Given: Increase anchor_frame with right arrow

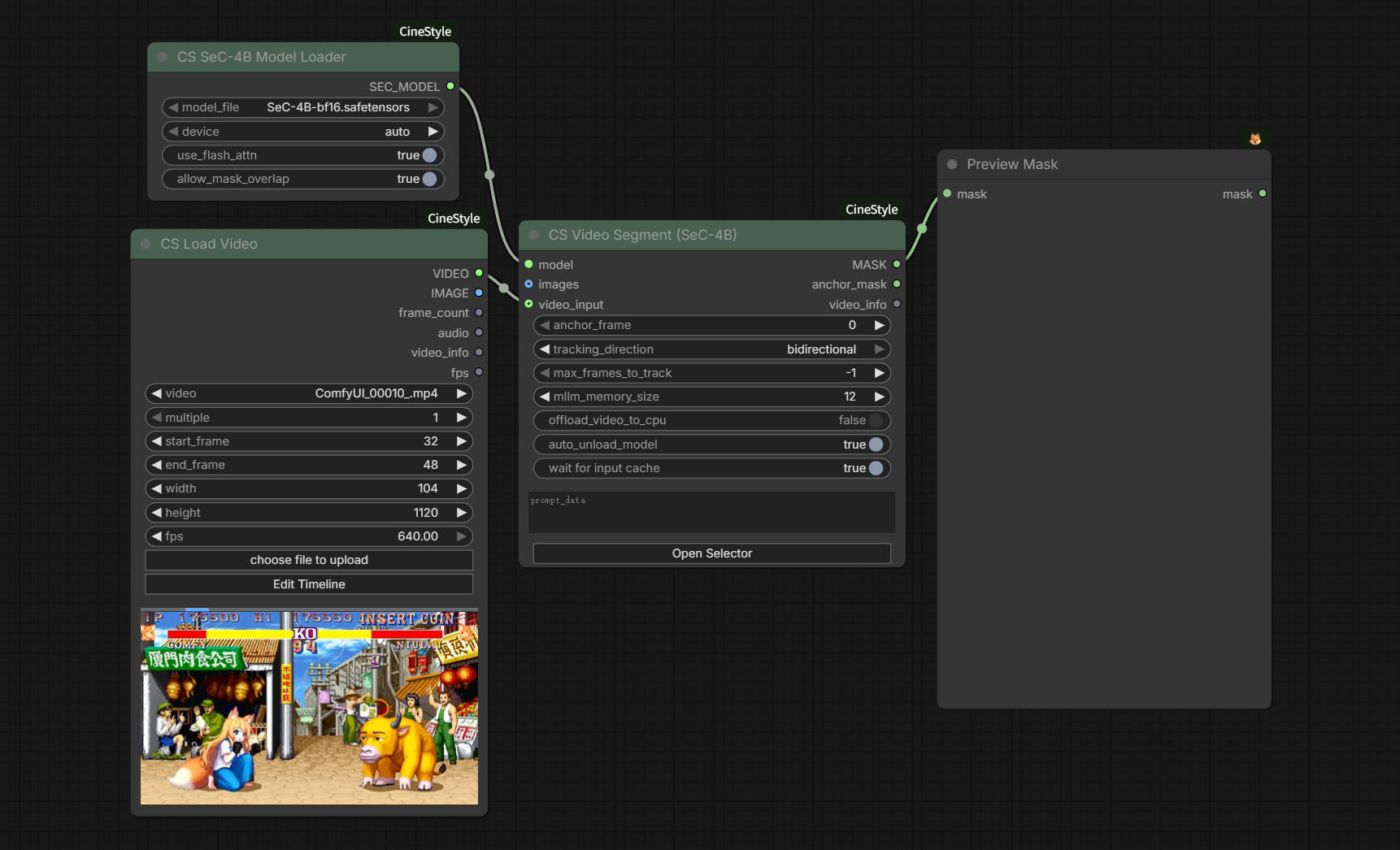Looking at the screenshot, I should tap(879, 325).
